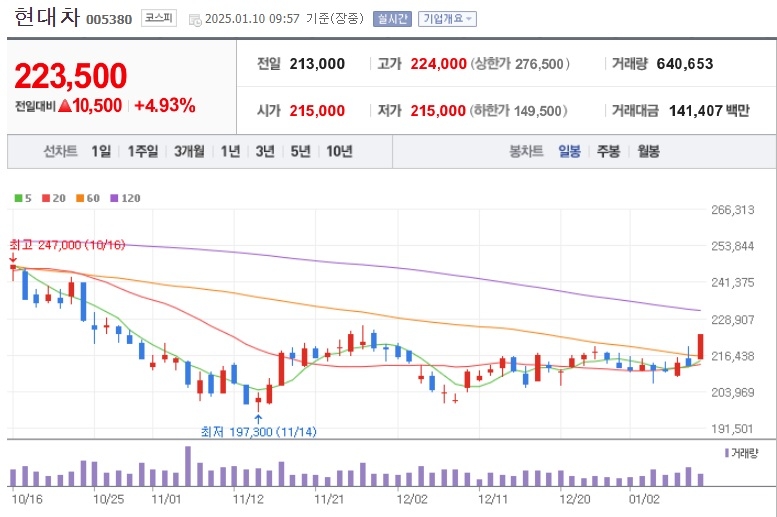Select the 일봉 candle chart
The width and height of the screenshot is (777, 517).
pos(569,151)
